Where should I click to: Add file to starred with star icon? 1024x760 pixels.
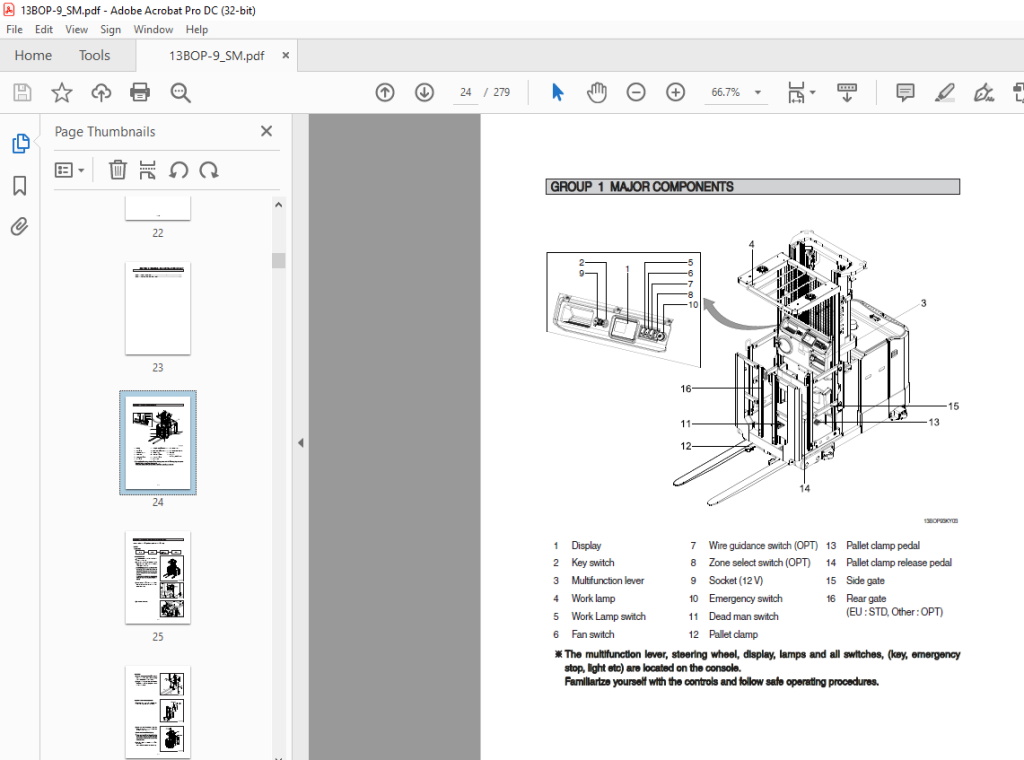(61, 93)
